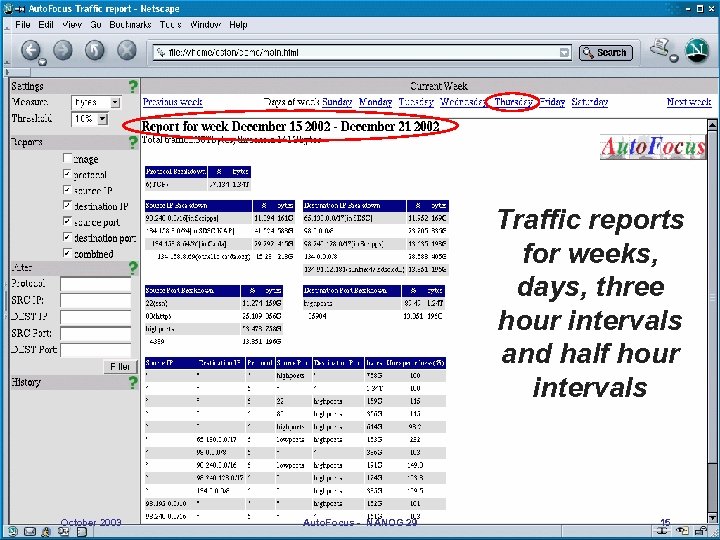Open the Settings help question mark
This screenshot has height=540, width=720.
pos(133,86)
